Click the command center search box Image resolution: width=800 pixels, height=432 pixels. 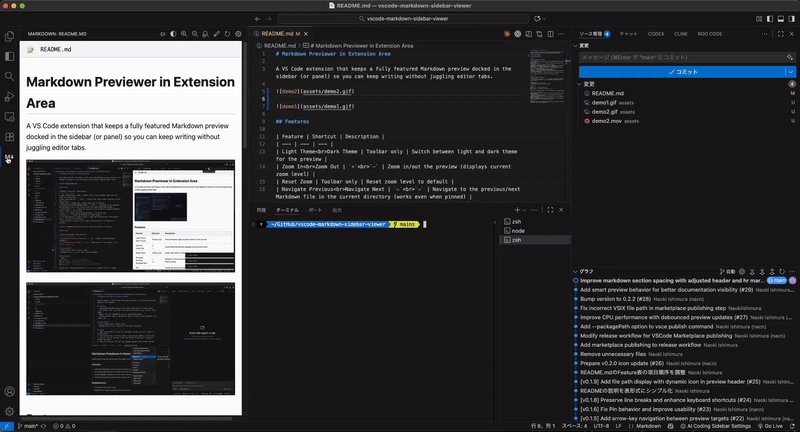pos(403,19)
